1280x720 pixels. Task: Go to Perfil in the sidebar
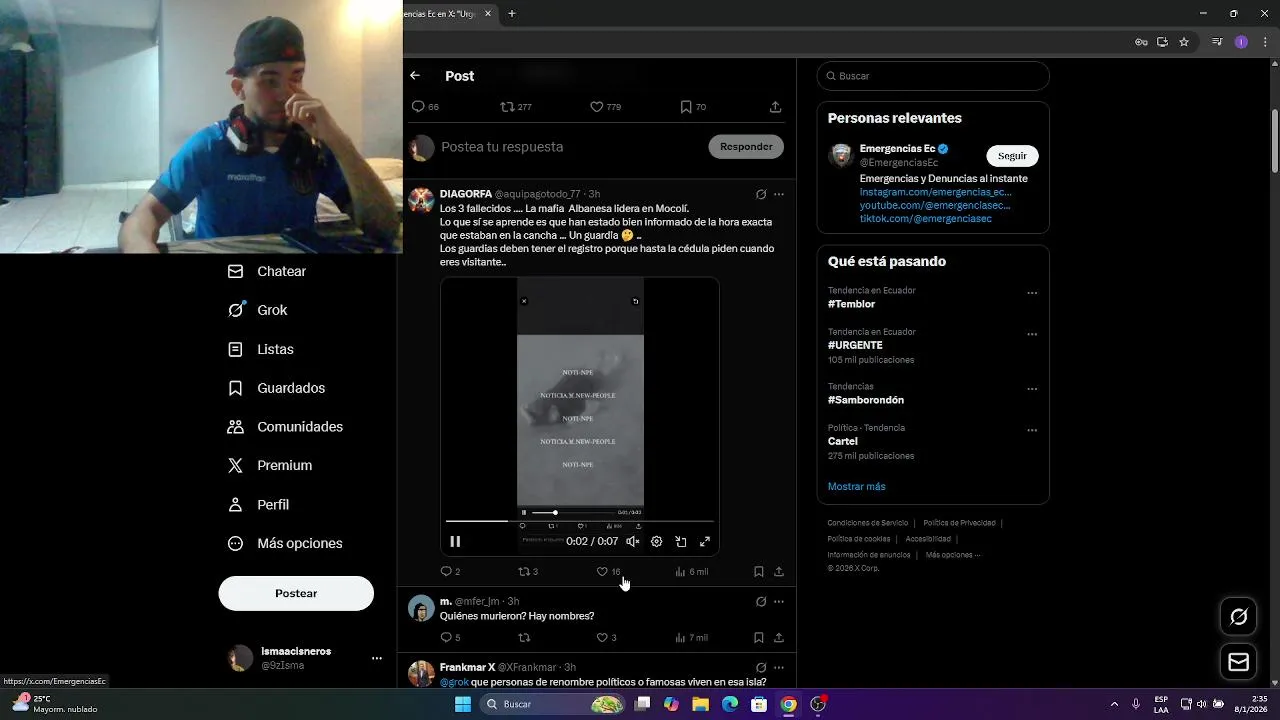259,505
